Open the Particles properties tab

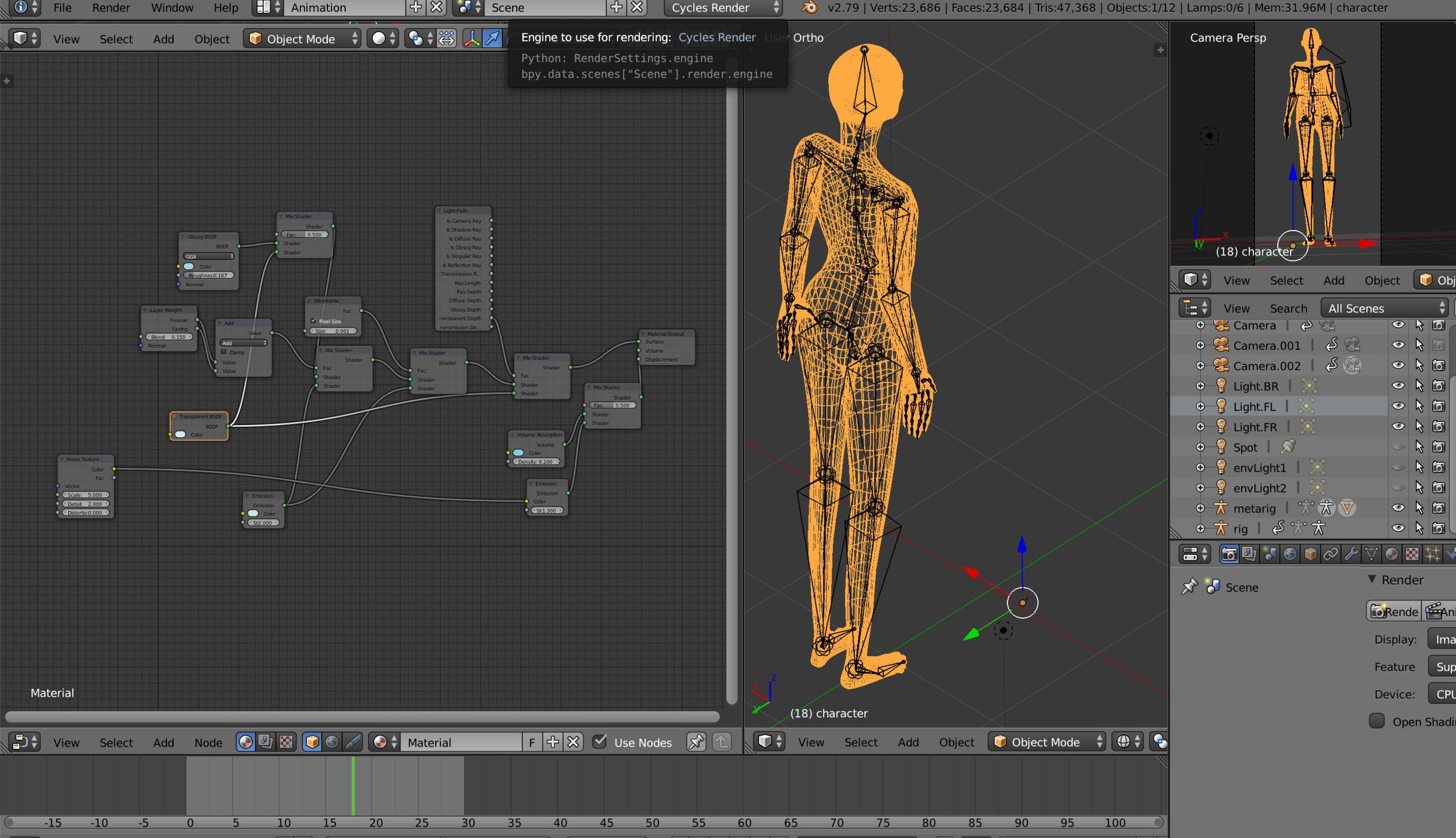click(x=1432, y=554)
